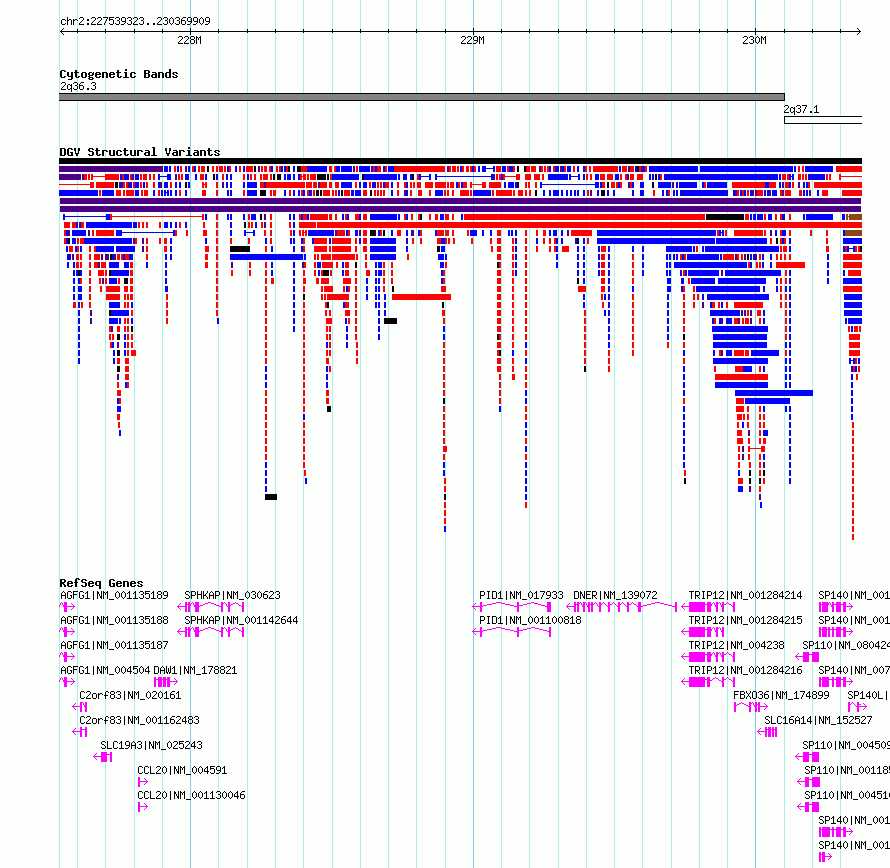Screen dimensions: 890x868
Task: Open gene CCL20|NM_001130046 label
Action: pyautogui.click(x=191, y=795)
